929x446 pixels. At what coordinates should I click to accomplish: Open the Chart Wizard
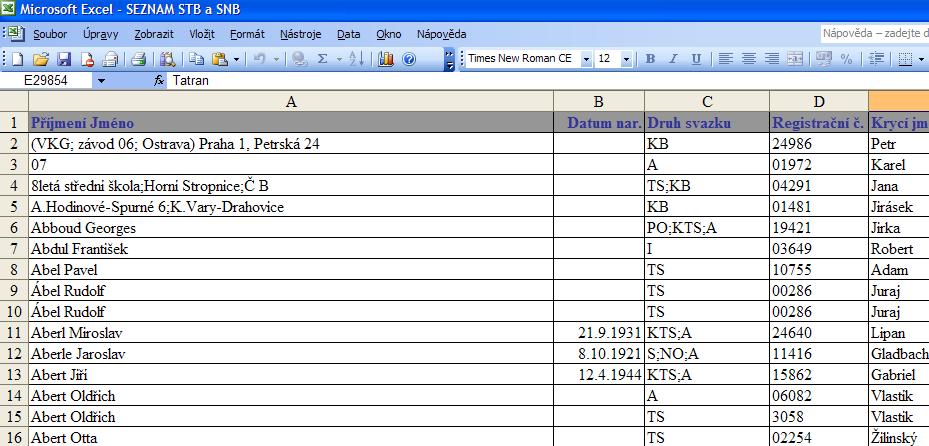tap(386, 59)
